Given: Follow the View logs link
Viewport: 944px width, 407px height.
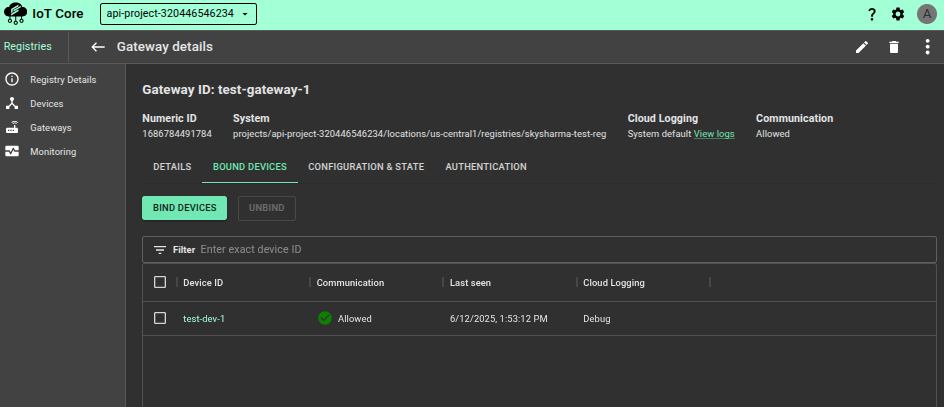Looking at the screenshot, I should pyautogui.click(x=714, y=134).
